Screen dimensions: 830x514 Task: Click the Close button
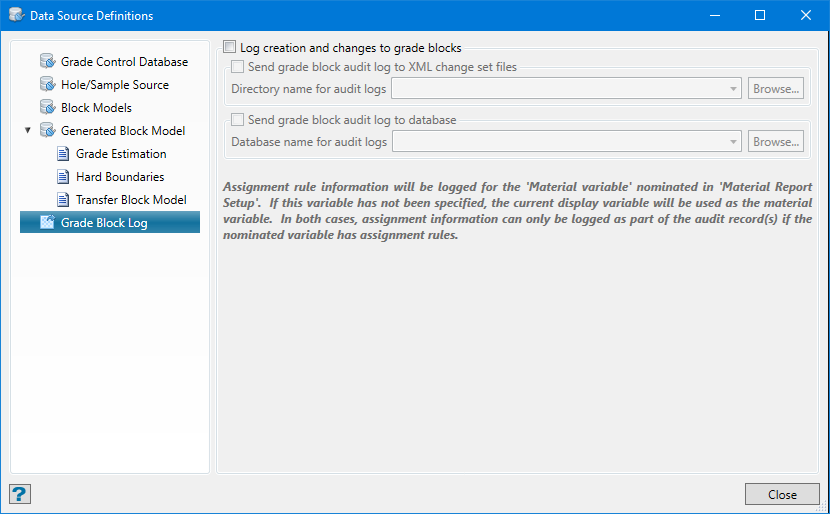782,494
